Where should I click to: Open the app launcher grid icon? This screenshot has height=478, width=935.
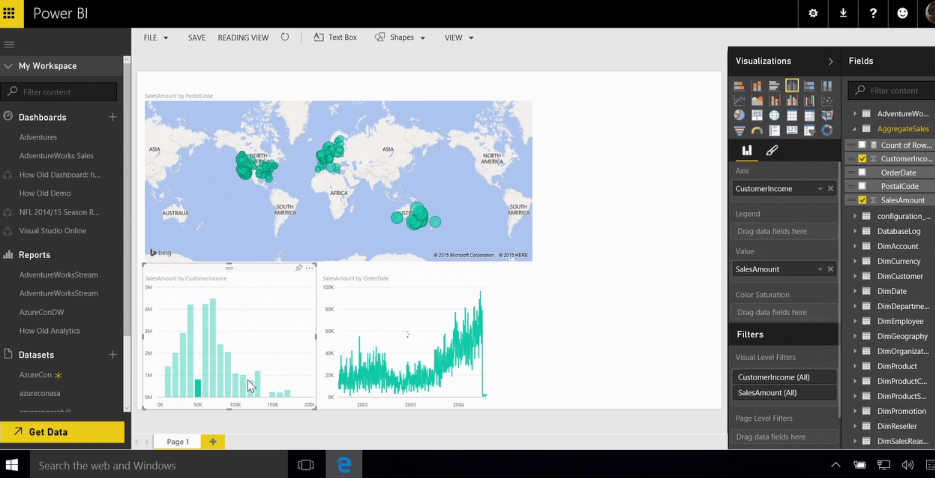(12, 13)
